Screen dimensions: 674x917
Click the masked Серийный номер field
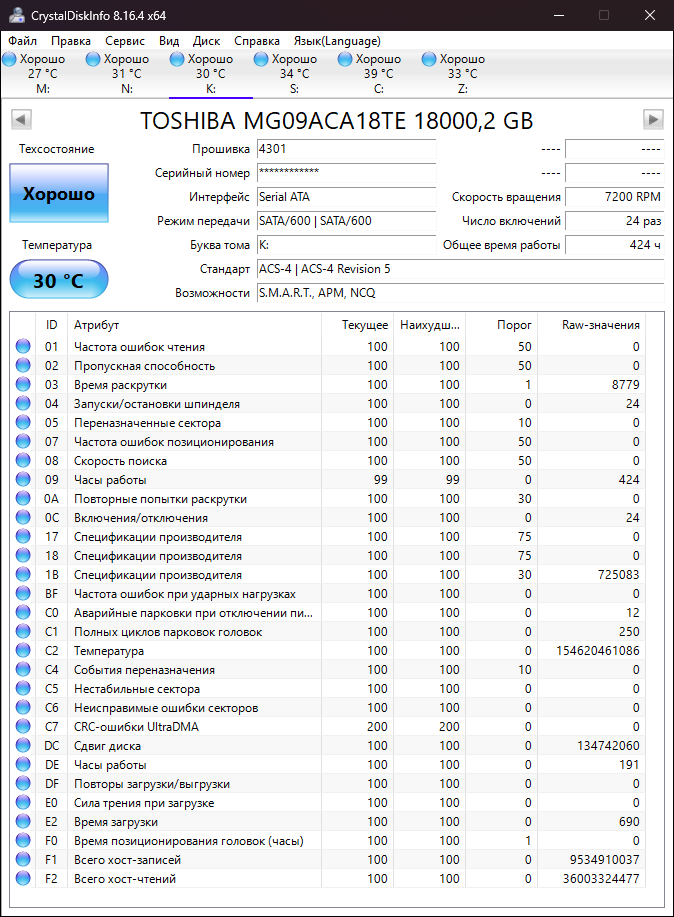pos(346,173)
